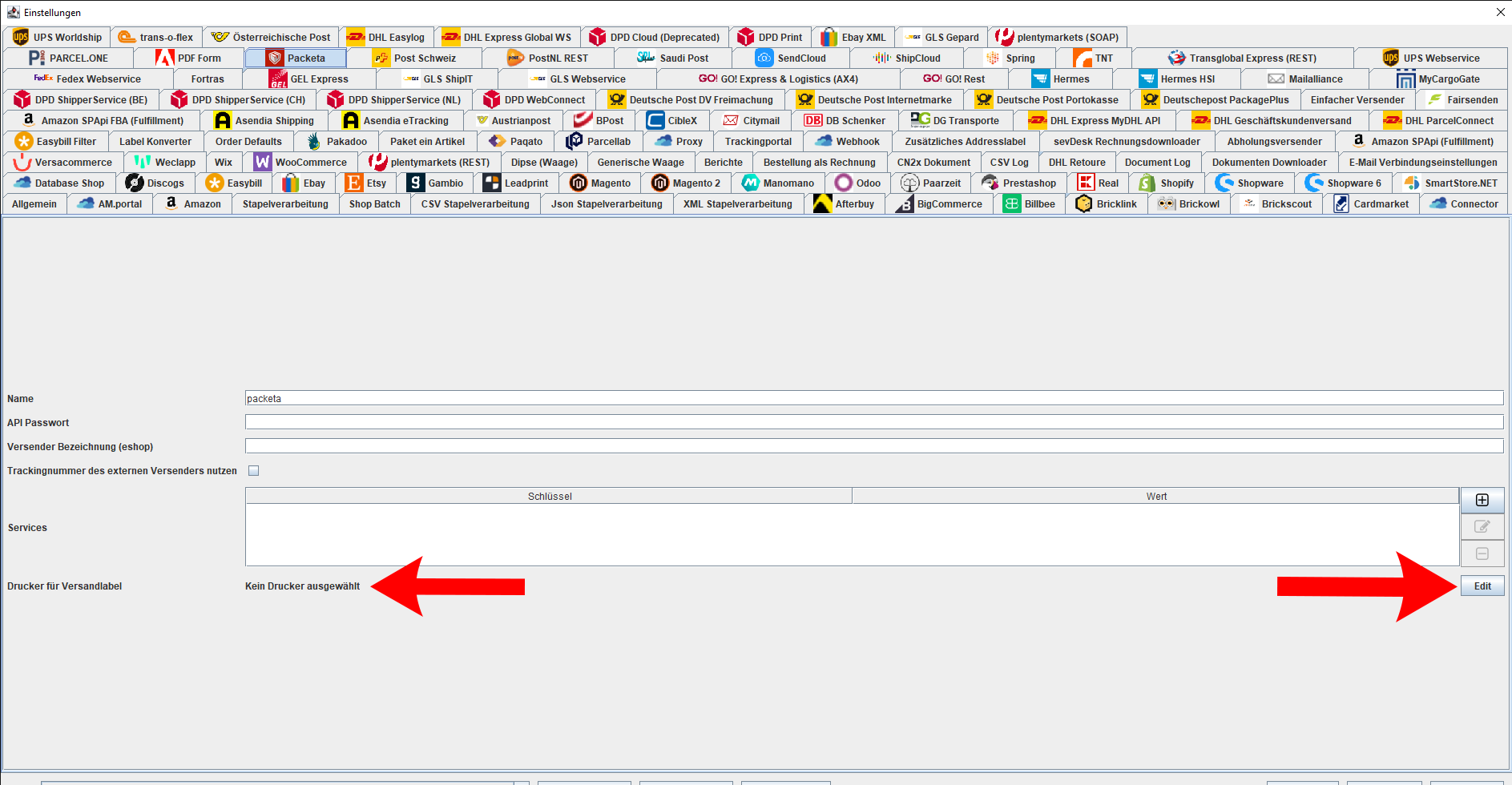Open Etsy tab
The width and height of the screenshot is (1512, 785).
366,183
